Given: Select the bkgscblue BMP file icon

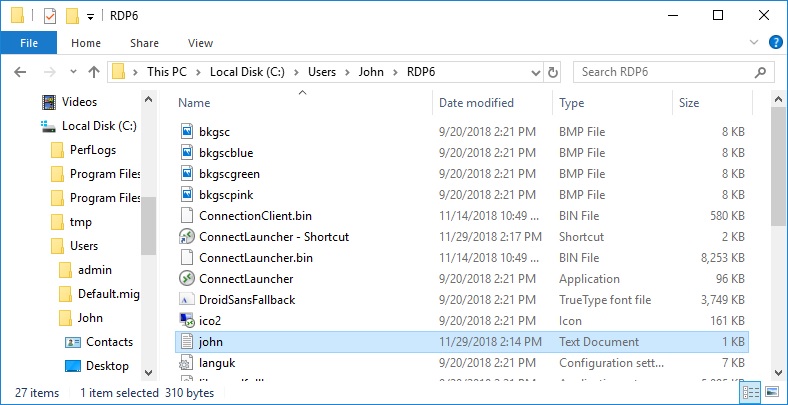Looking at the screenshot, I should click(x=186, y=153).
